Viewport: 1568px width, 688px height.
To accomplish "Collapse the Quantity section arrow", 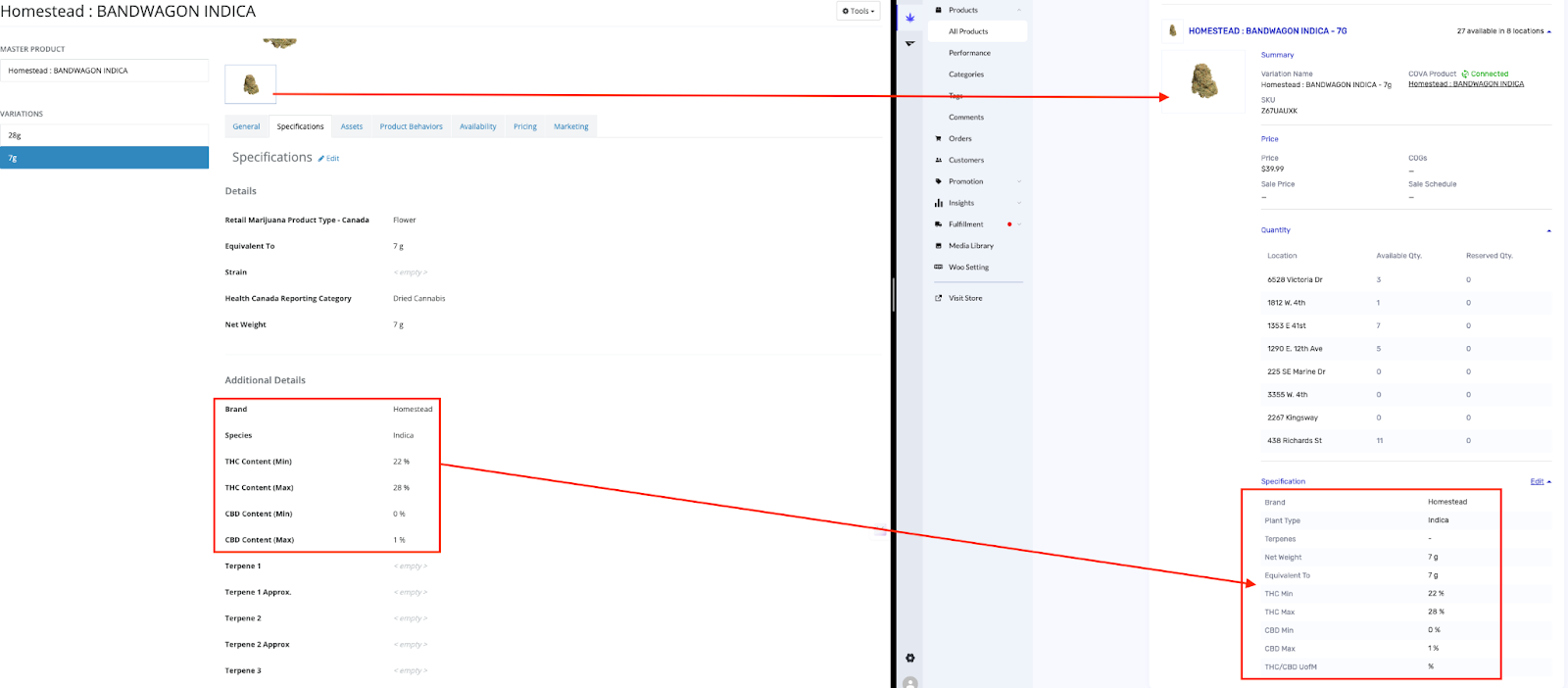I will (1549, 230).
